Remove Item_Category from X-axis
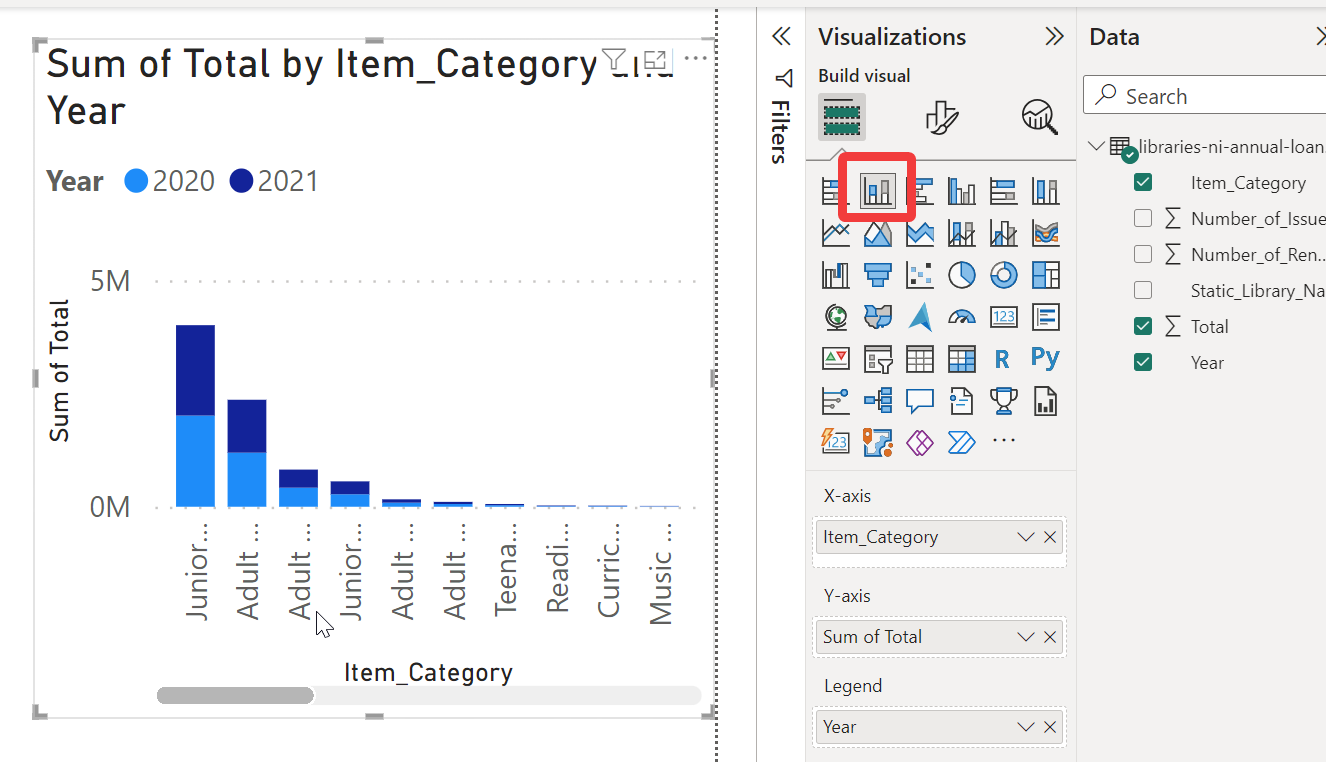1326x762 pixels. tap(1050, 537)
